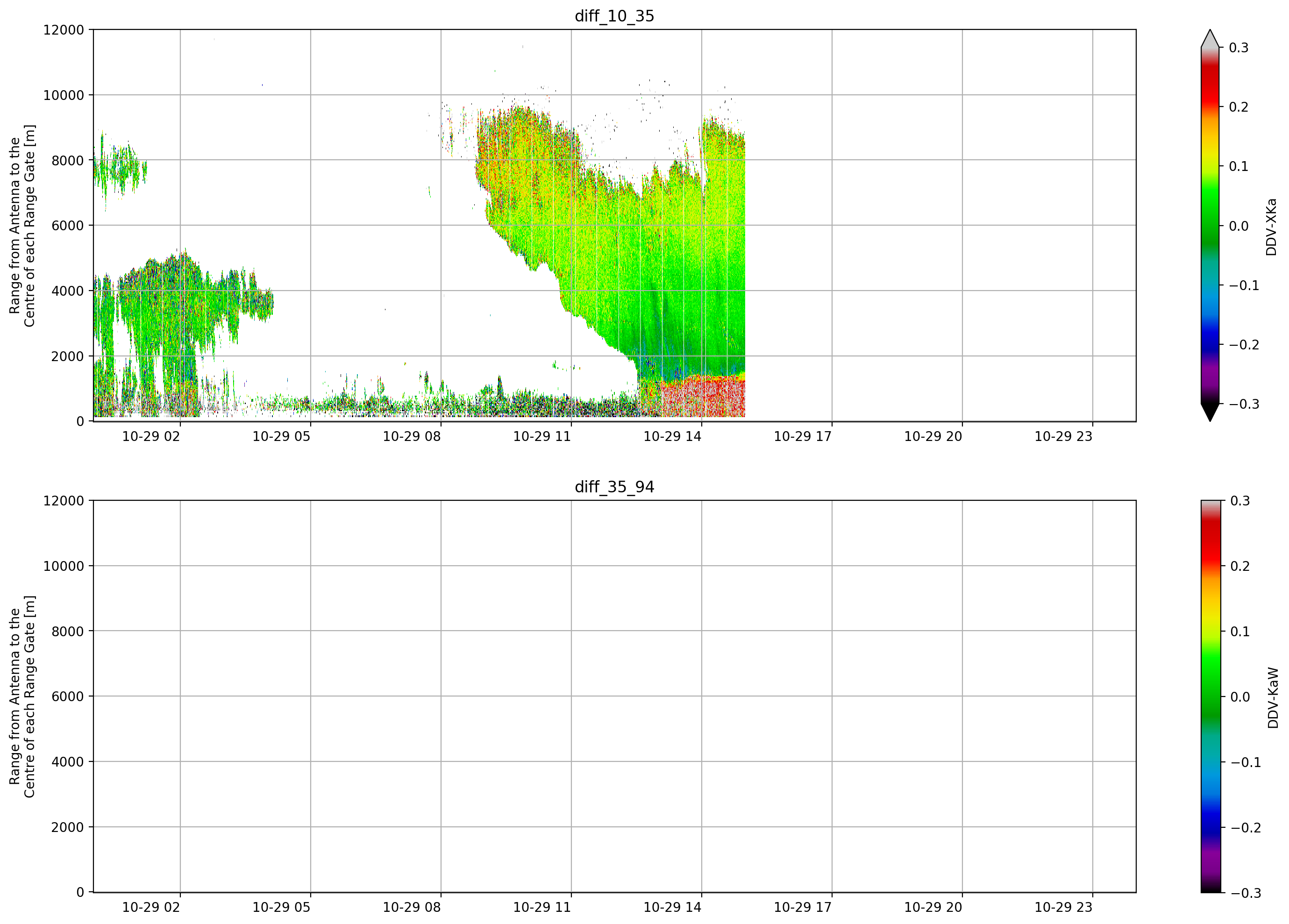Click the top colorbar's 0.3 tick label
Image resolution: width=1289 pixels, height=924 pixels.
[1239, 48]
